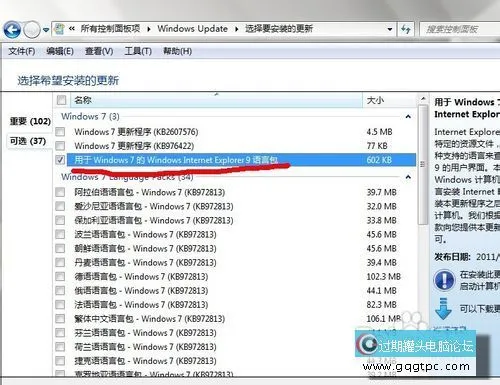The height and width of the screenshot is (385, 500).
Task: Select the Windows 7 更新程序 (KB976422) row
Action: pos(235,146)
